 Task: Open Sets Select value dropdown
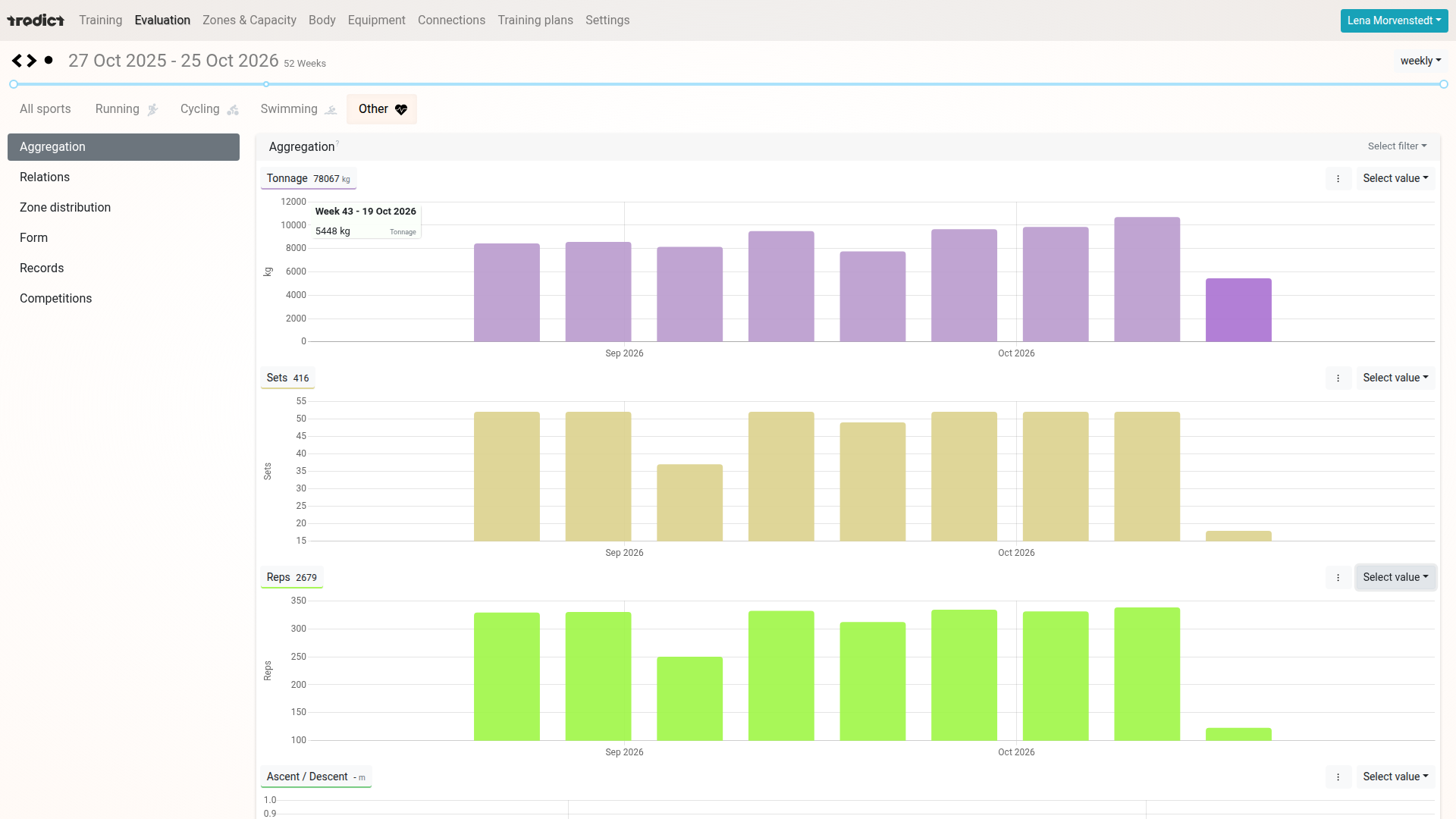(x=1395, y=378)
